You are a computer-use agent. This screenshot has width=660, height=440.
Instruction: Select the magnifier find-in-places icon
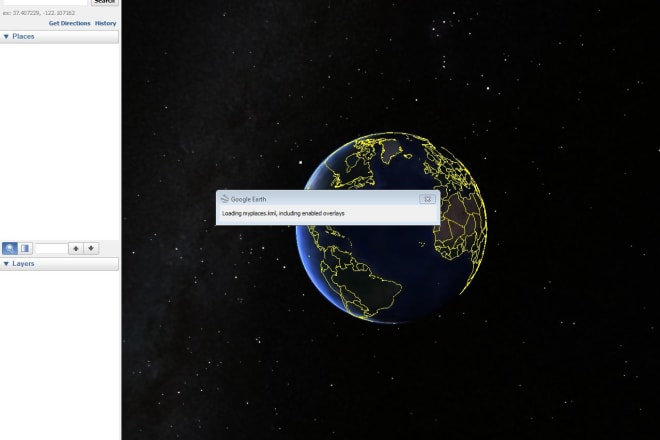[10, 248]
